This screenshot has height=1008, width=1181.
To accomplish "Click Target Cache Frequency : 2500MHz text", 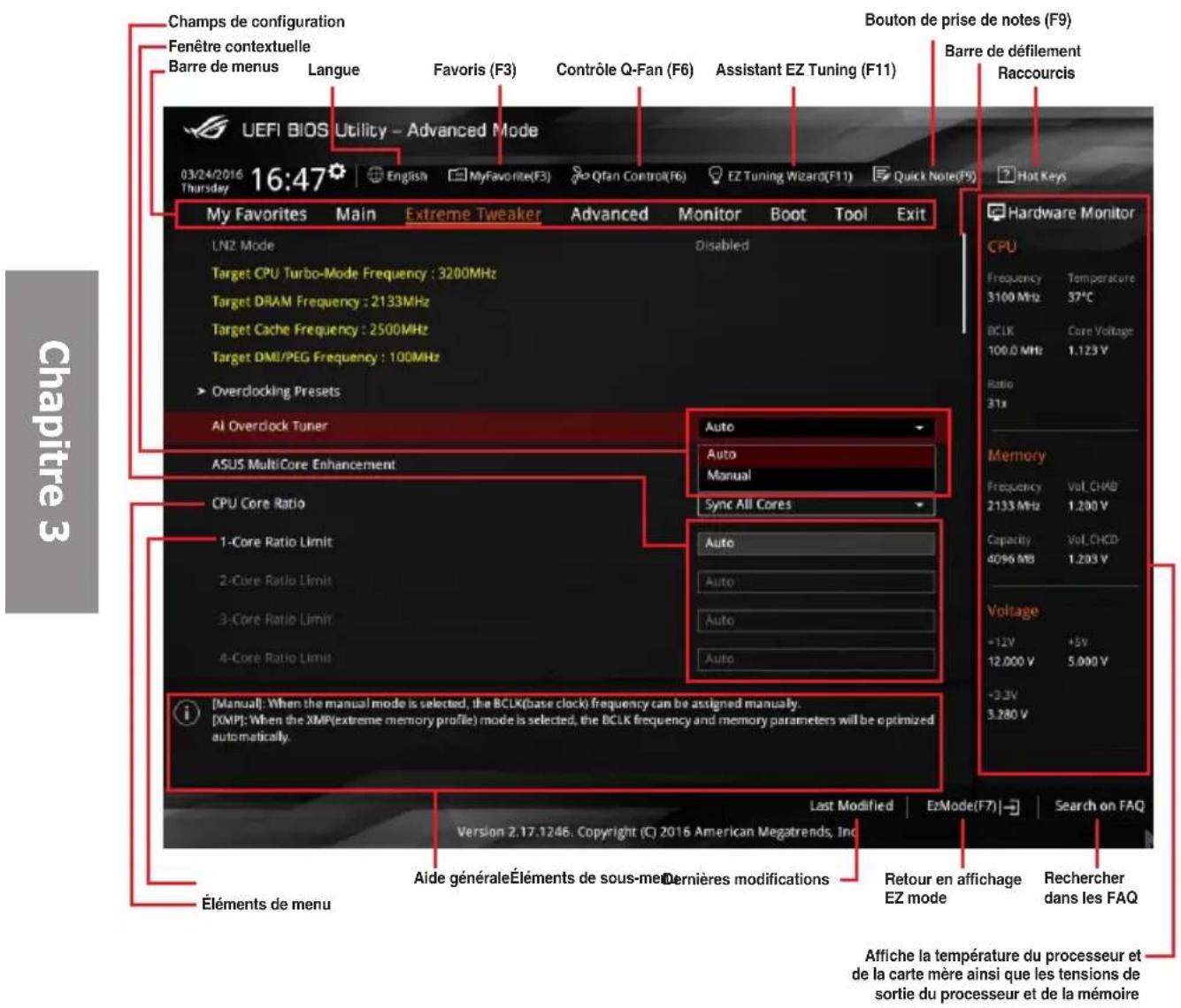I will [x=318, y=330].
